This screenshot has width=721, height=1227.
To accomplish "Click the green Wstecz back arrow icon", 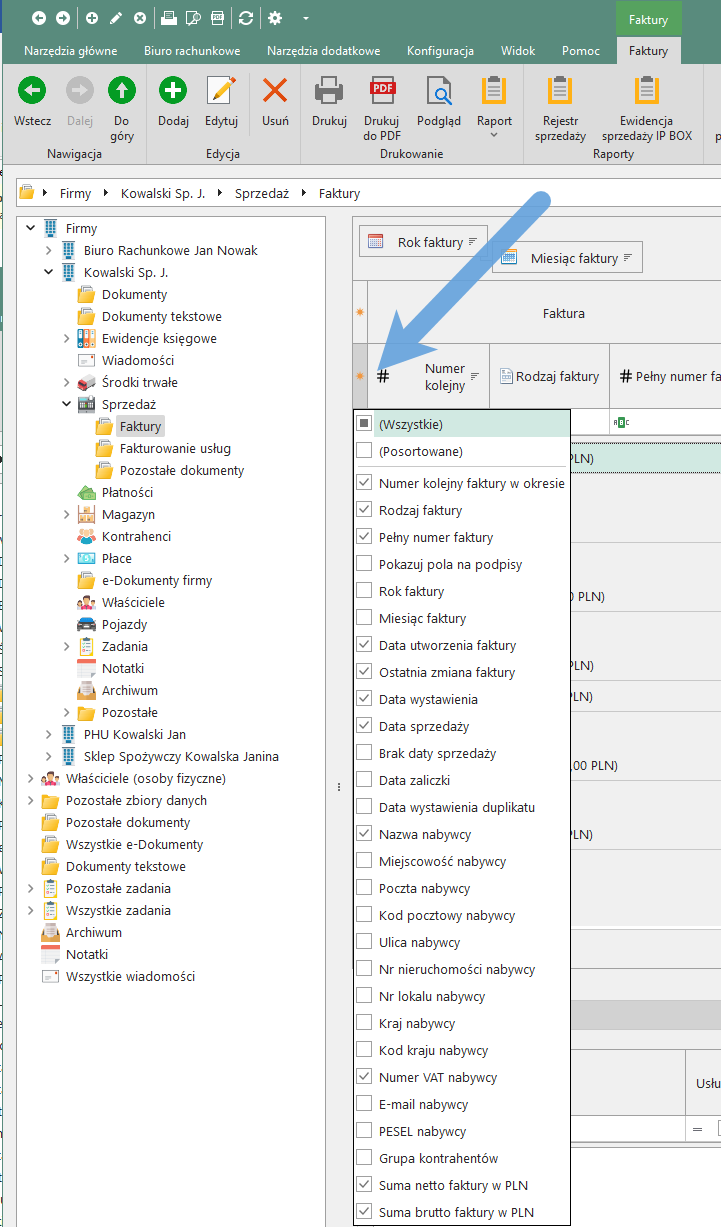I will coord(32,91).
